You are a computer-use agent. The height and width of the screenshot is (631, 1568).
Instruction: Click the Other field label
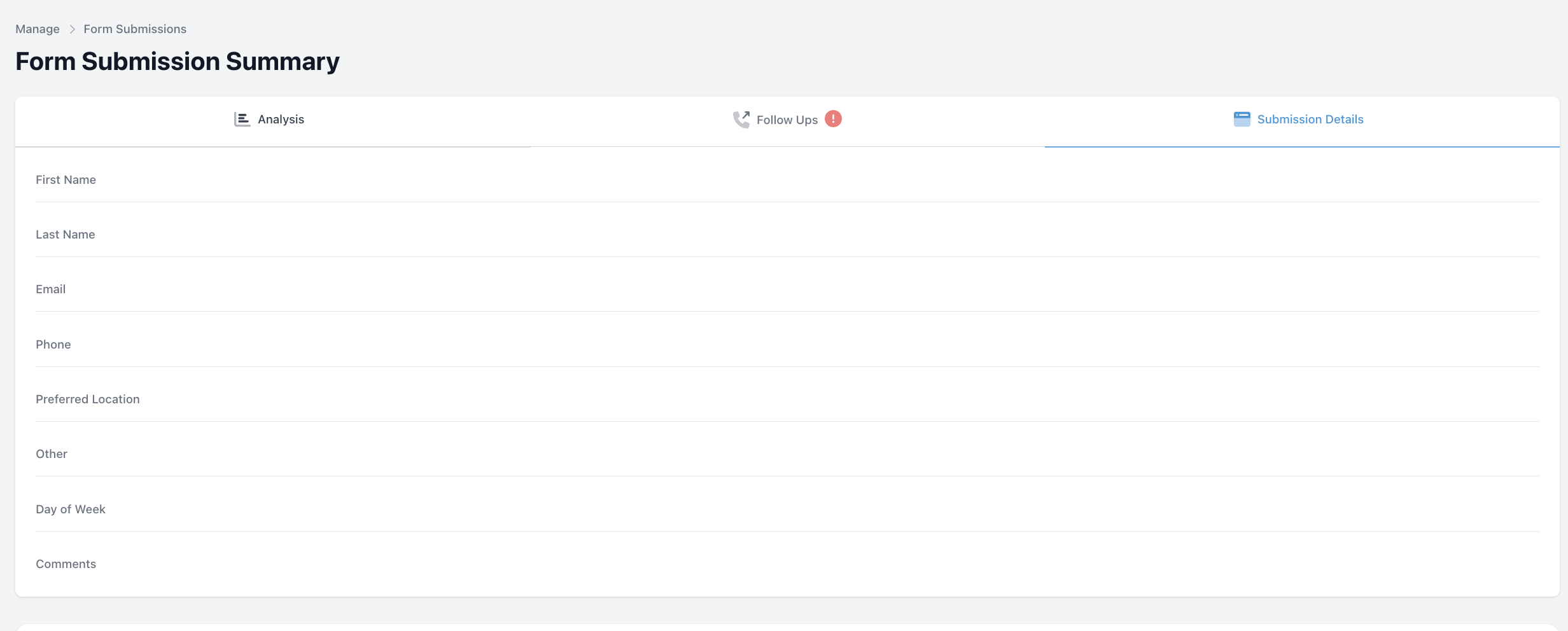coord(52,454)
